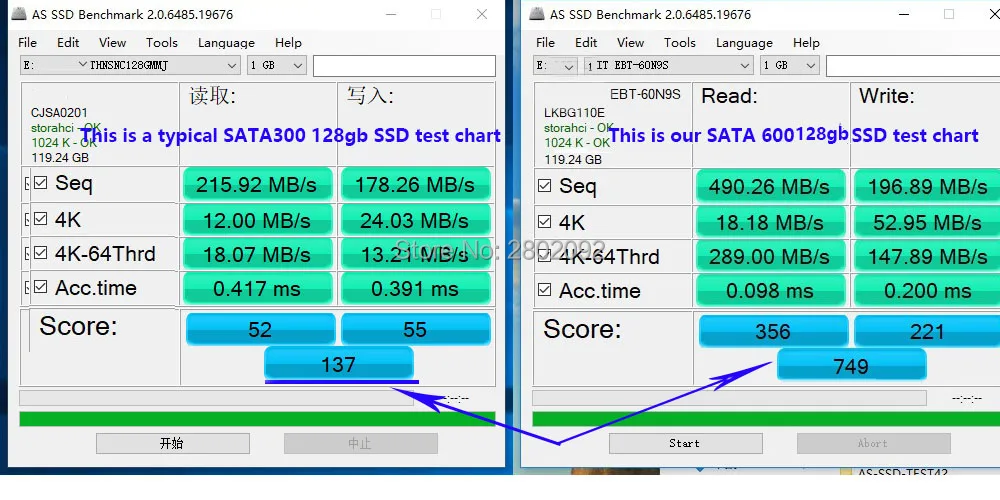Click the Start button in the right window
Viewport: 1000px width, 500px height.
coord(686,443)
